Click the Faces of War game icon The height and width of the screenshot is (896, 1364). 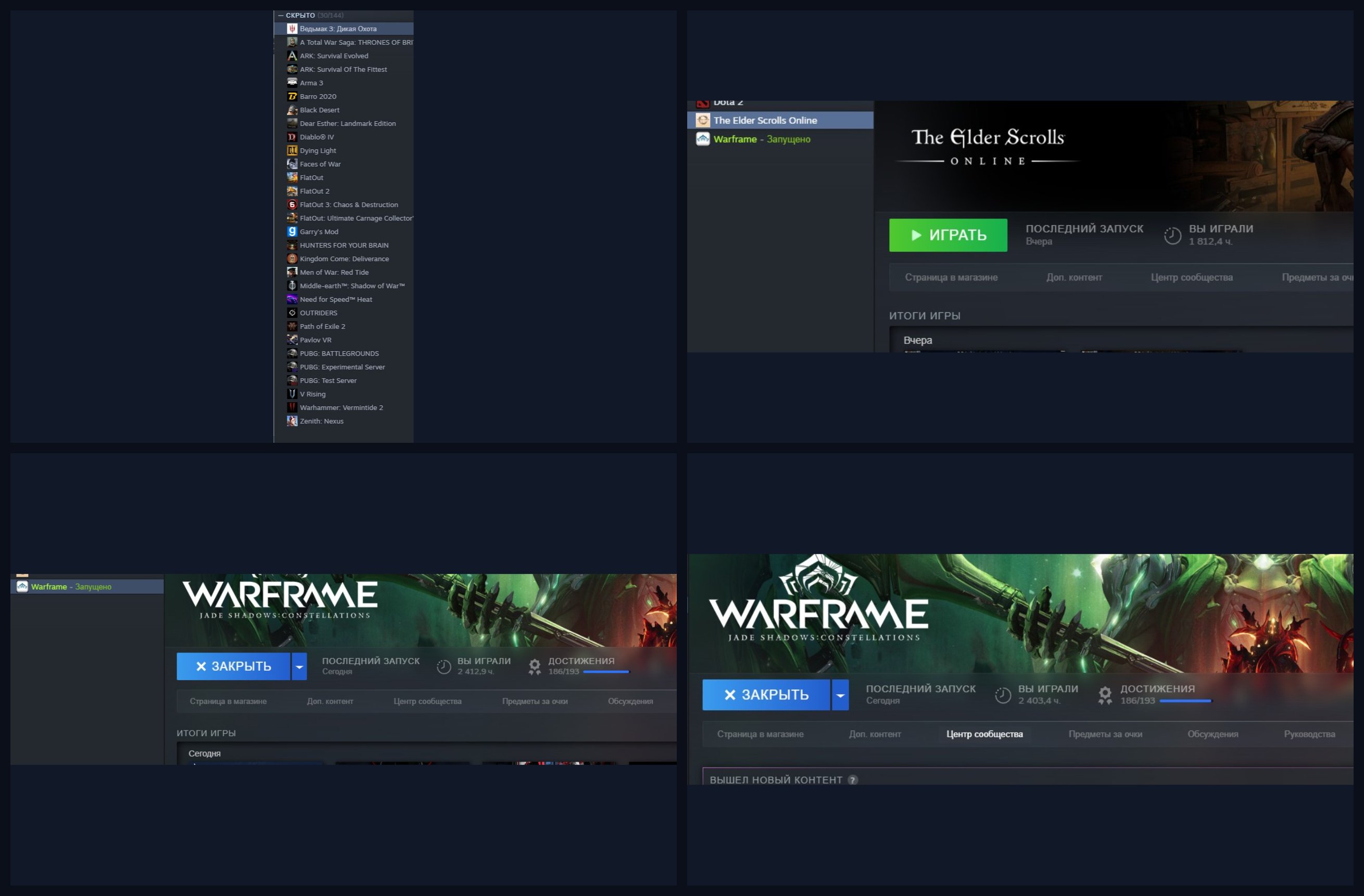(292, 164)
